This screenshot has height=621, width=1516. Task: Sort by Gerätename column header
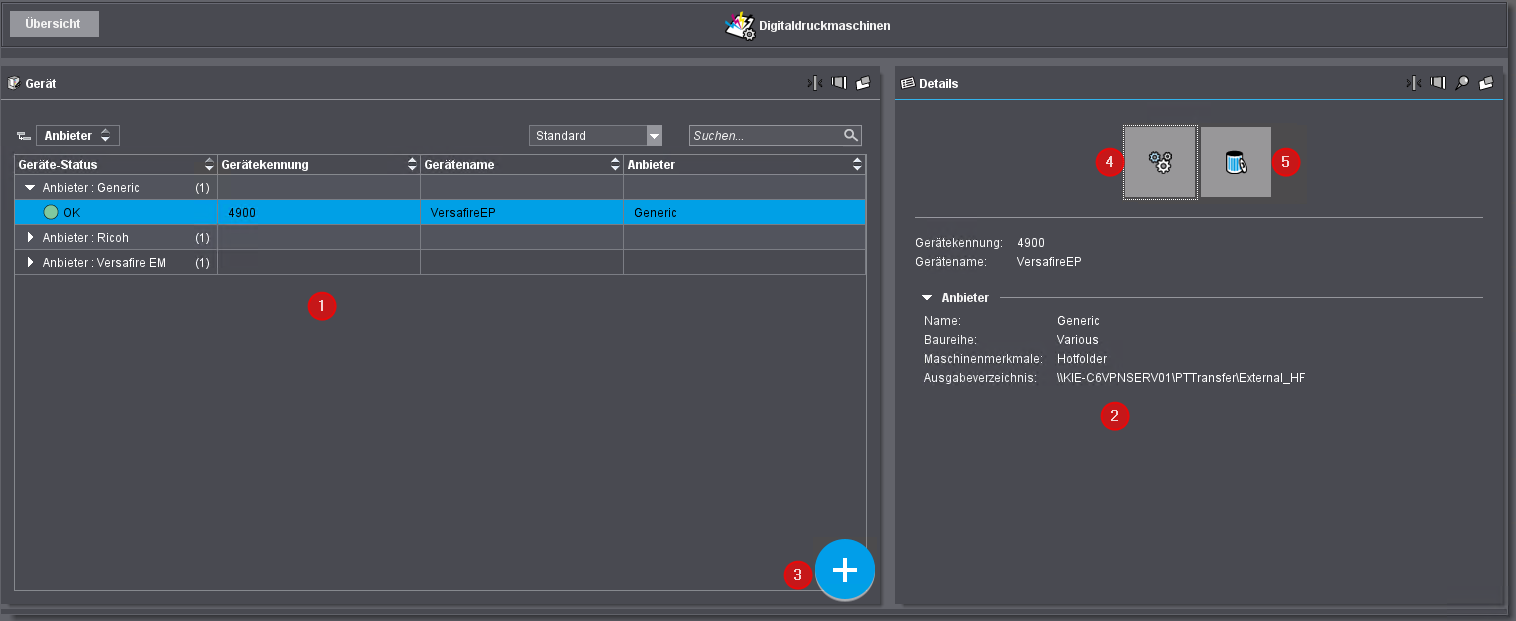tap(522, 164)
